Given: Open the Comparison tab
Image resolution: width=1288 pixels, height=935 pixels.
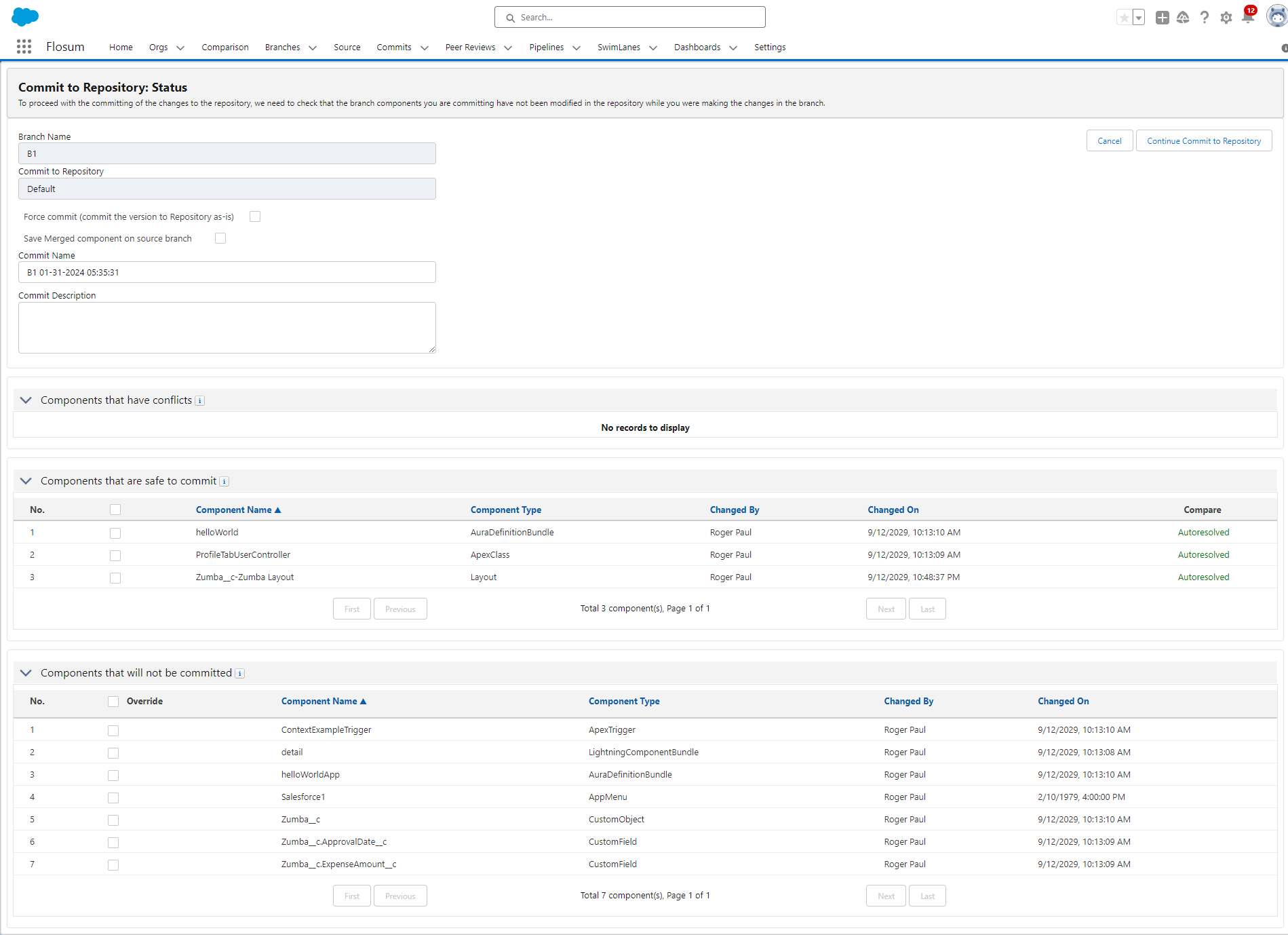Looking at the screenshot, I should click(225, 47).
